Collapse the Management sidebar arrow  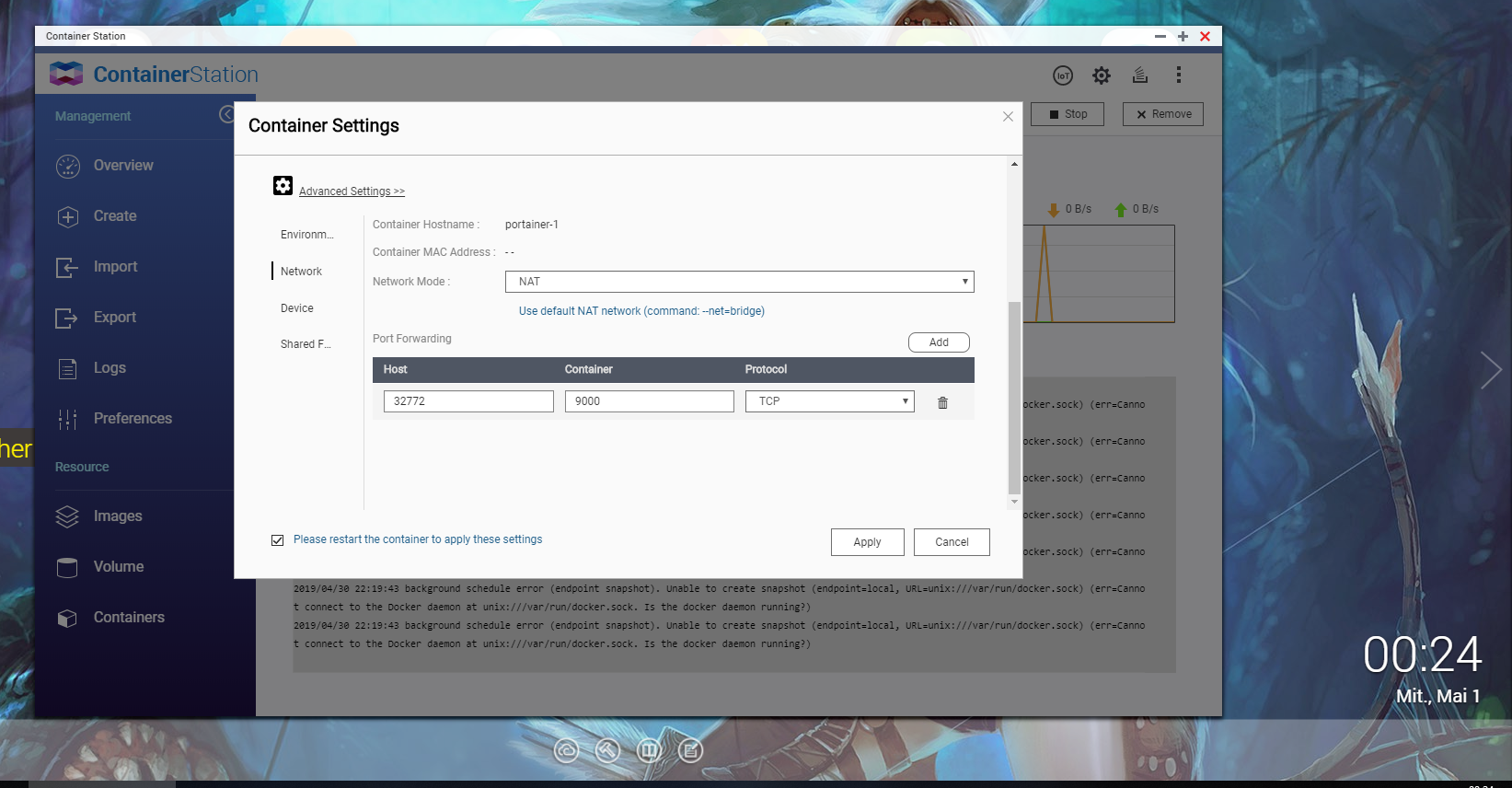226,114
